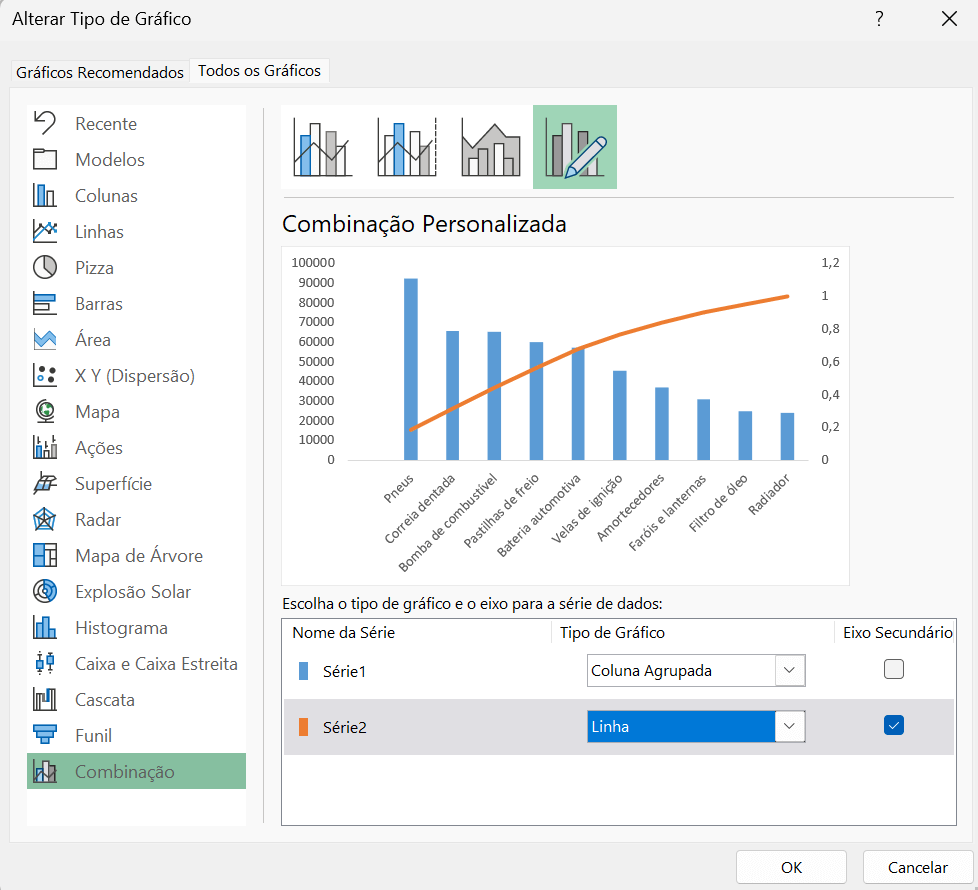This screenshot has height=890, width=978.
Task: Select the Série1 row label
Action: (x=344, y=671)
